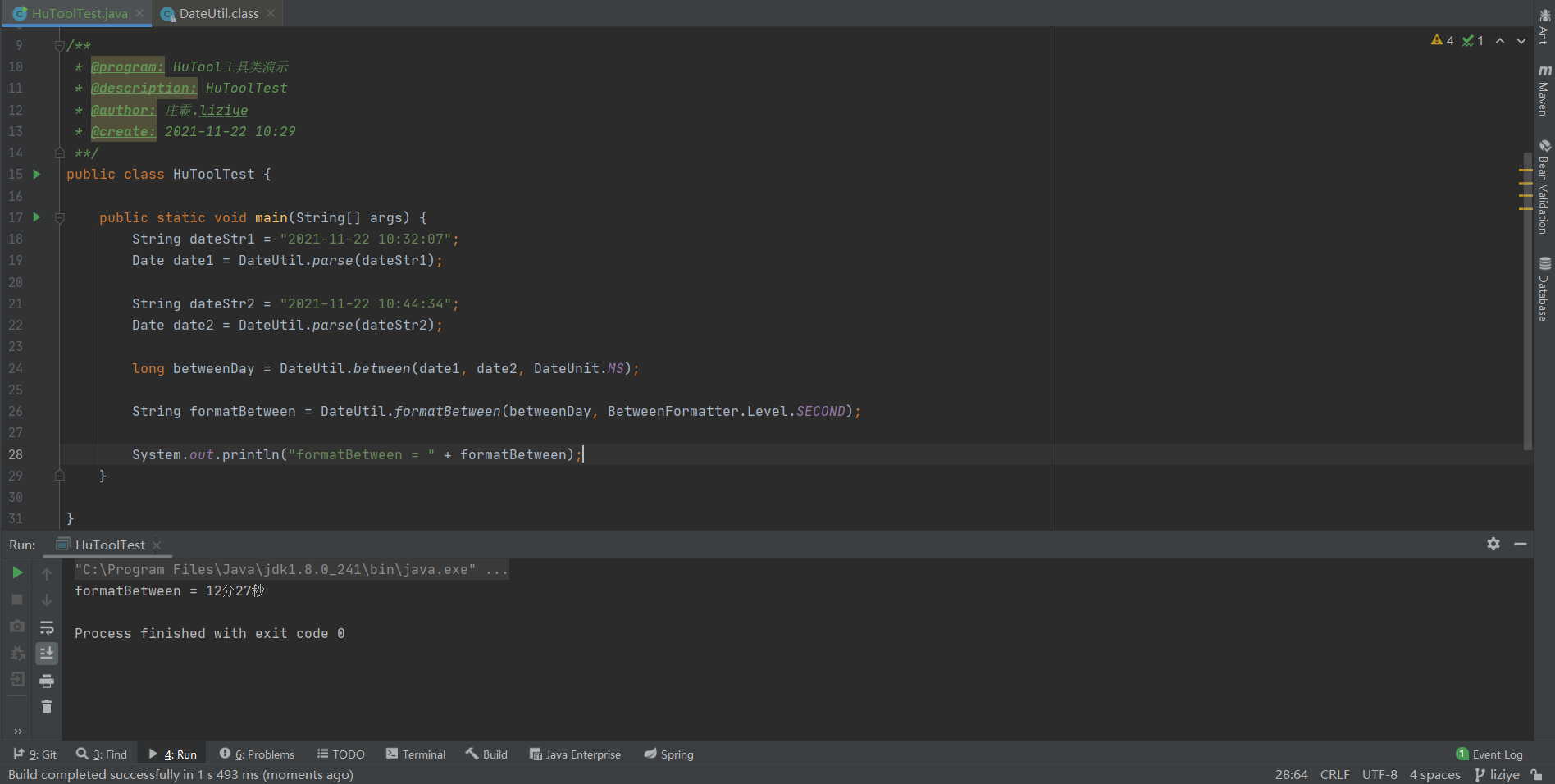Go to next highlighted error arrow

pyautogui.click(x=1521, y=40)
